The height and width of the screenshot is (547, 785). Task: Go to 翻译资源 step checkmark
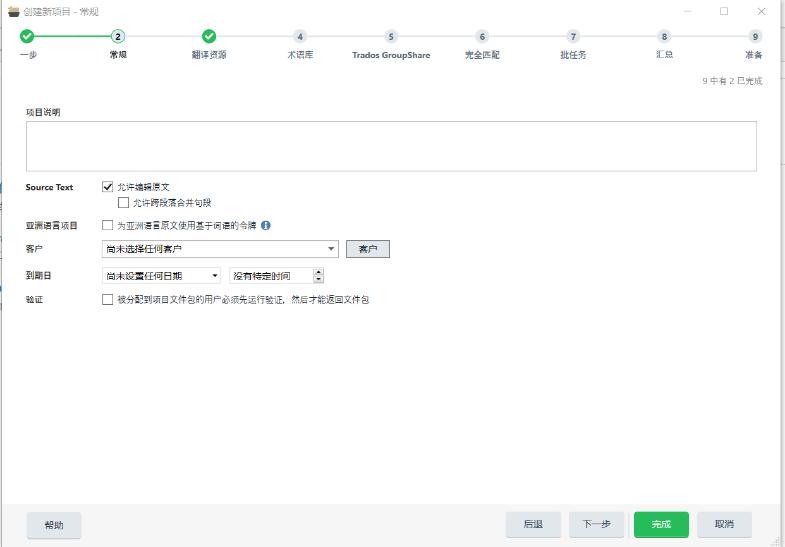(x=209, y=36)
